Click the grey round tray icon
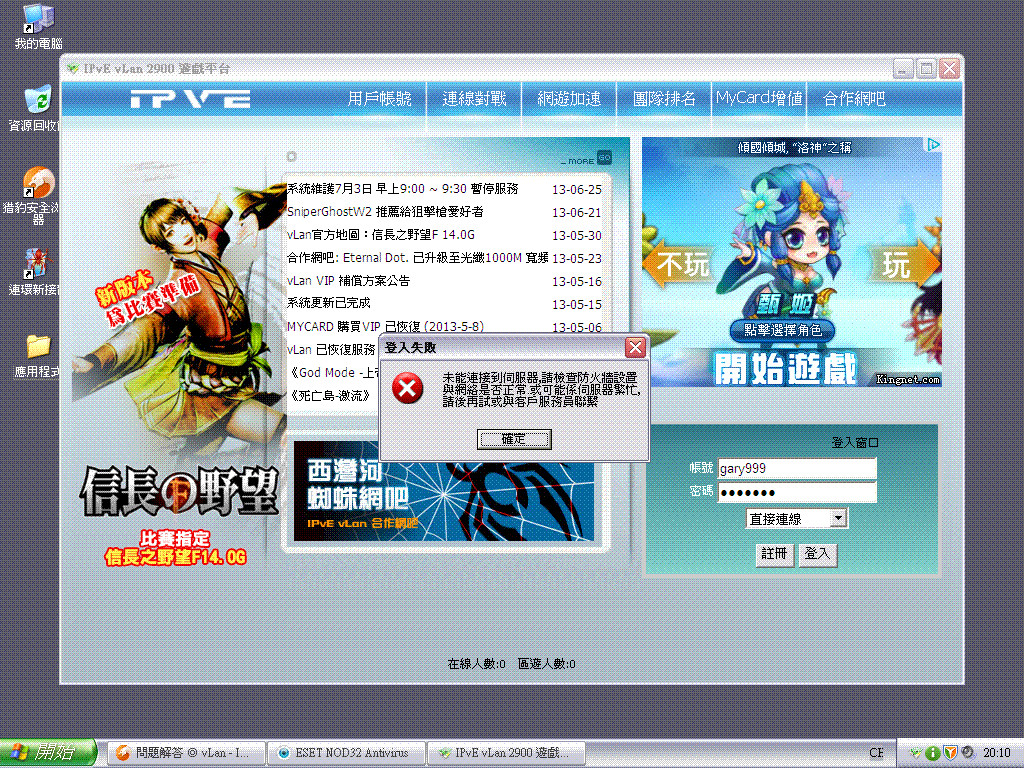The width and height of the screenshot is (1024, 768). point(968,753)
